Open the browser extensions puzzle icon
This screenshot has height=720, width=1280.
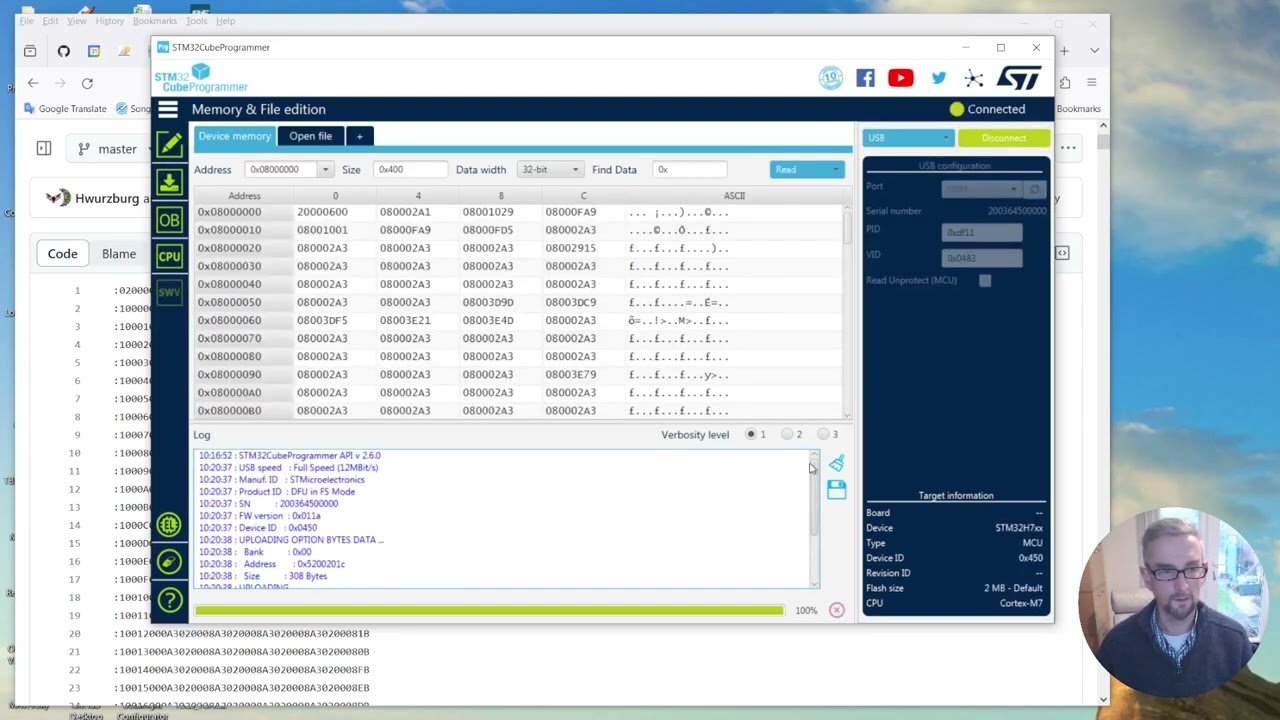click(1065, 83)
